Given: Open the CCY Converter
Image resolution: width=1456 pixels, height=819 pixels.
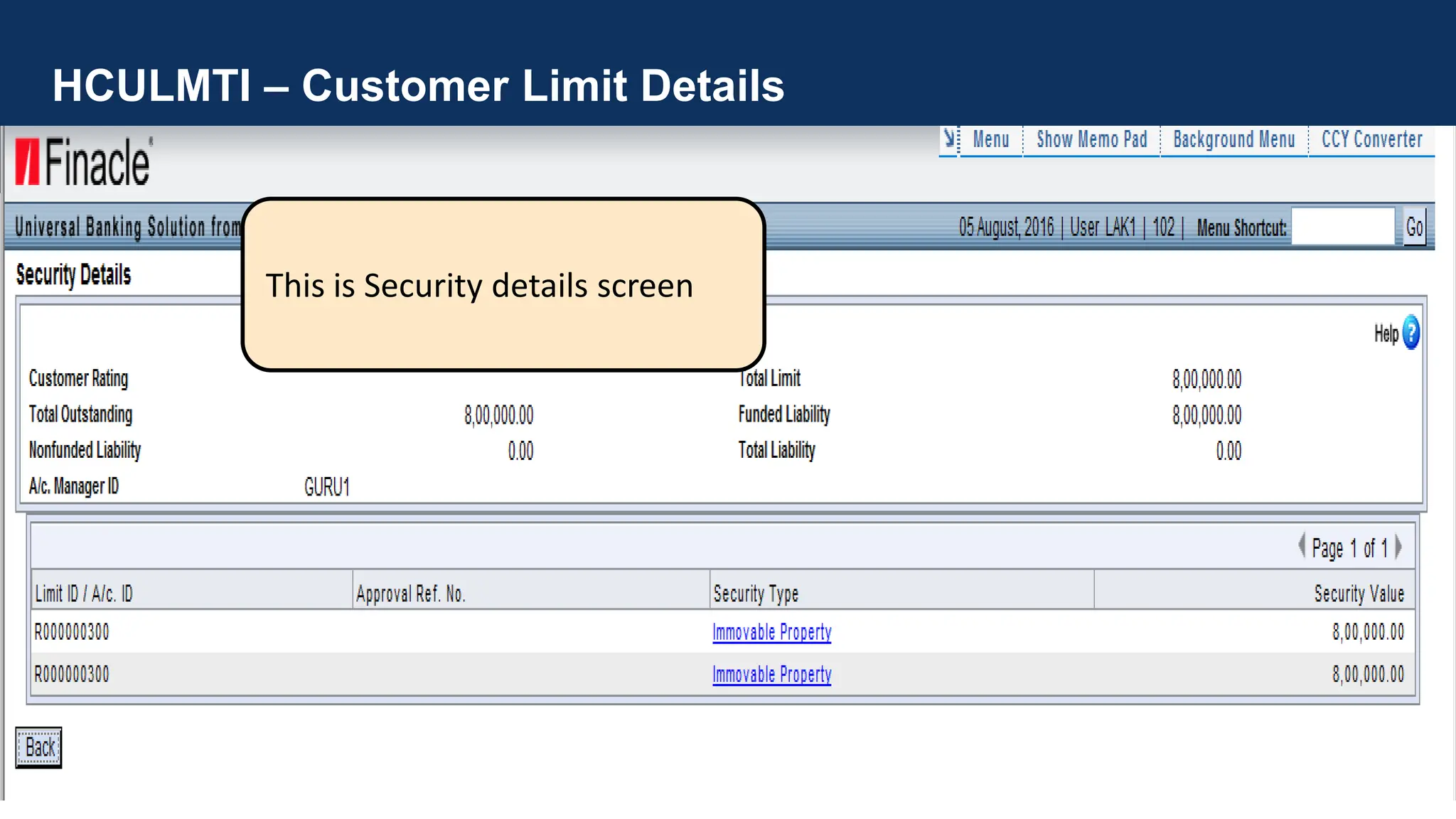Looking at the screenshot, I should tap(1371, 140).
